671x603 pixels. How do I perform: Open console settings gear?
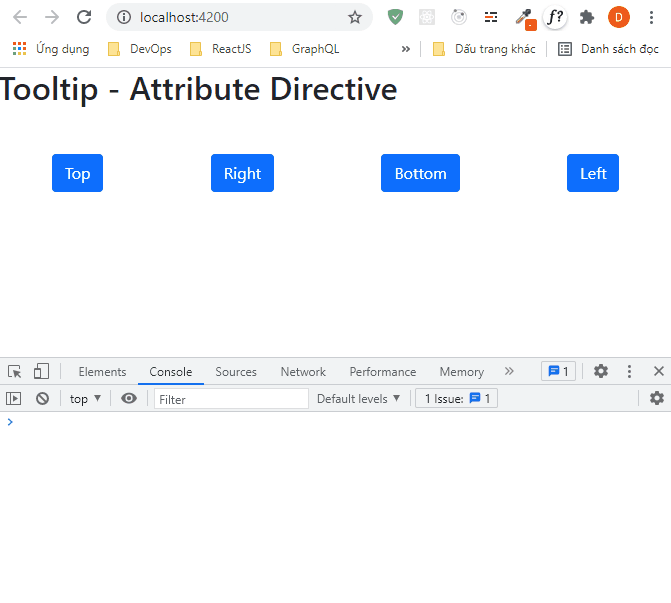point(656,398)
